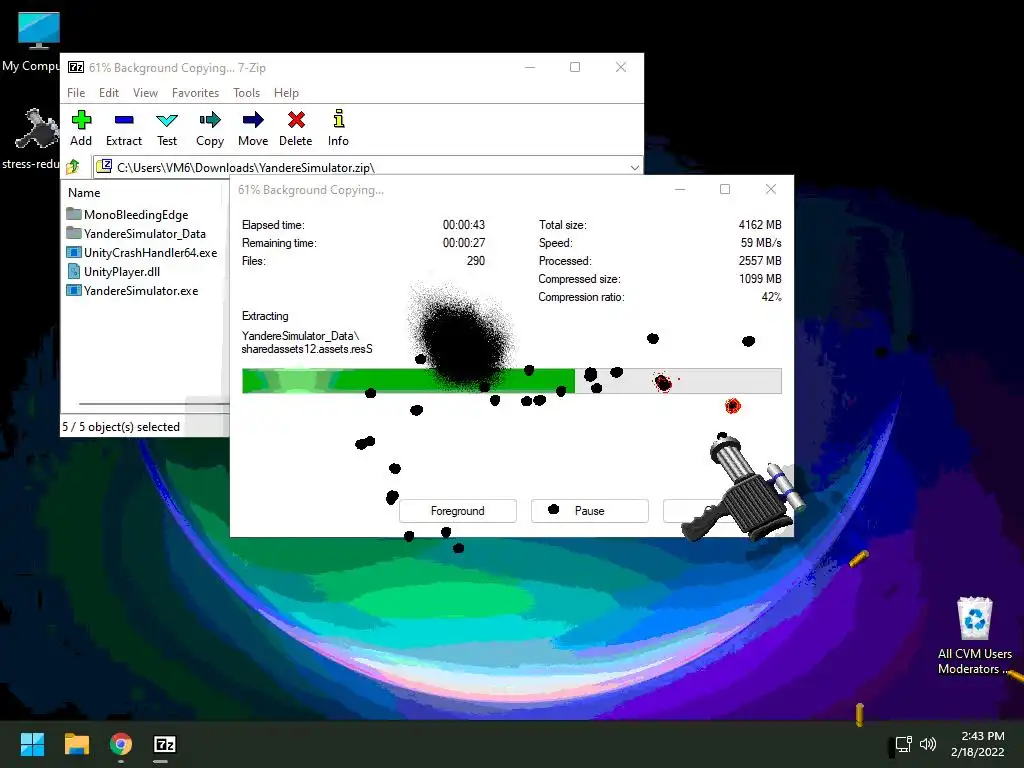
Task: Close the Background Copying dialog
Action: pos(771,189)
